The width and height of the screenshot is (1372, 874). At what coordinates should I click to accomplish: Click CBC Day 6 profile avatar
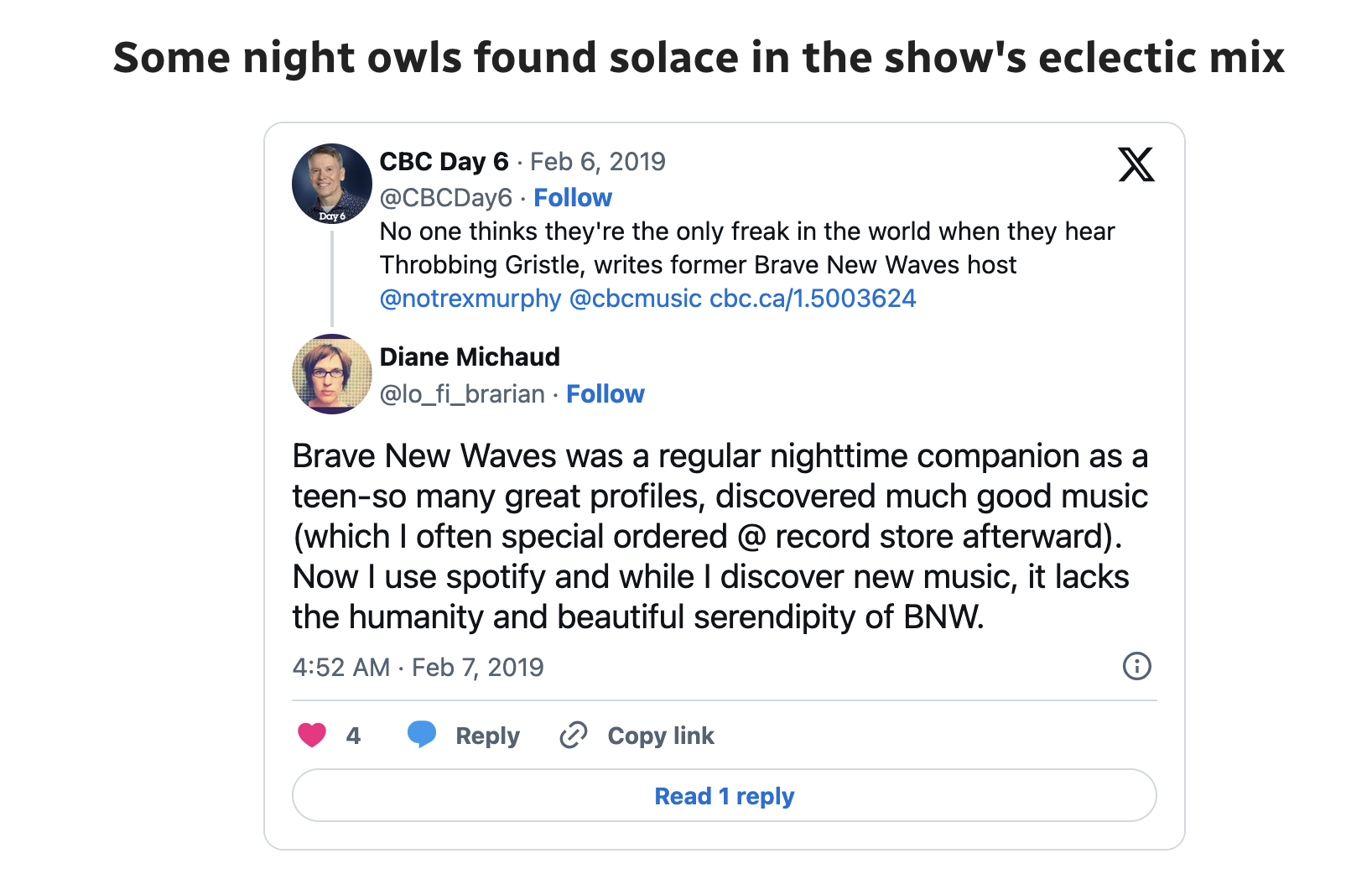click(x=332, y=184)
